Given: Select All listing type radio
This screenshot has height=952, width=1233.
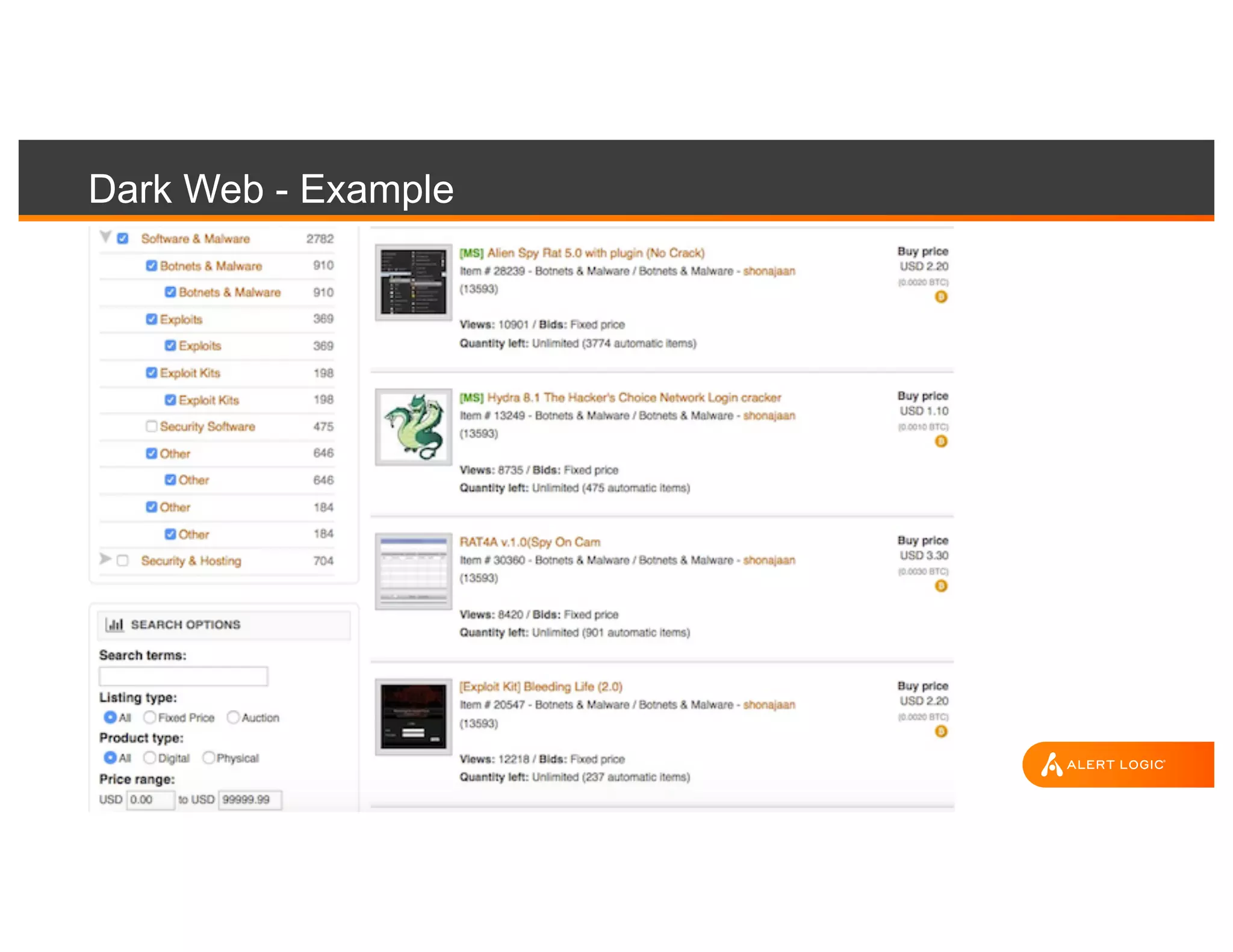Looking at the screenshot, I should [x=110, y=717].
